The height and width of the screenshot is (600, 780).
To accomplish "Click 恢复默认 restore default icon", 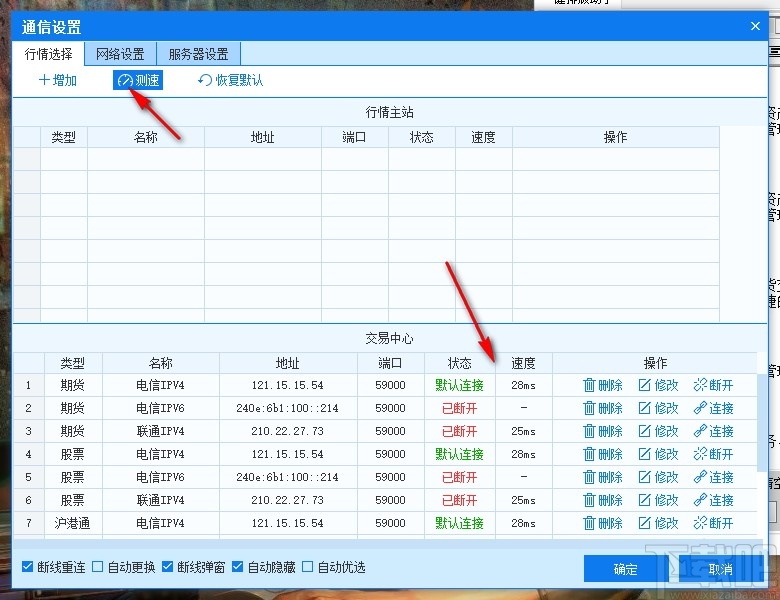I will tap(204, 80).
